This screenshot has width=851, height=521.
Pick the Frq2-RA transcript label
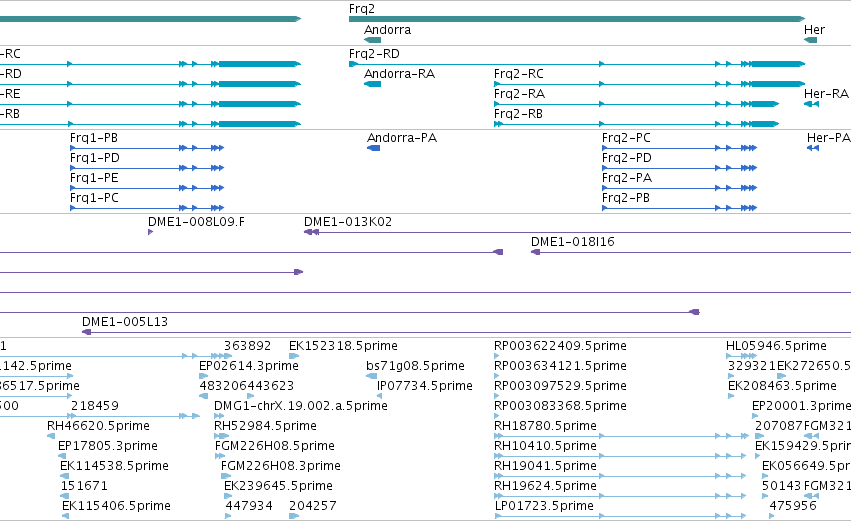coord(519,94)
